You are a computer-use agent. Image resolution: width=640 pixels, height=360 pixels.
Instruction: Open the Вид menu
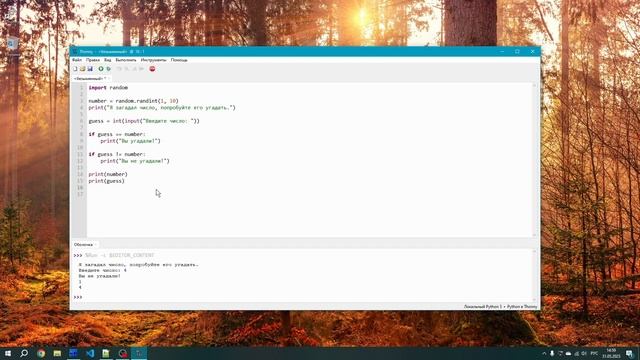point(108,60)
